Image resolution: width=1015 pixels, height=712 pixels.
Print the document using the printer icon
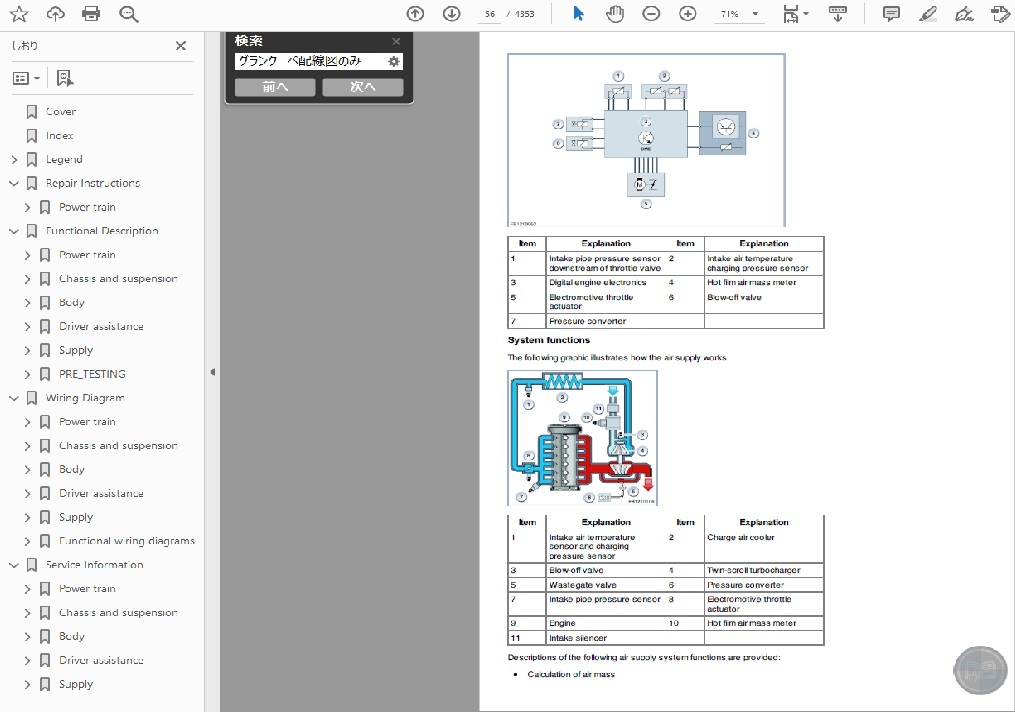91,14
